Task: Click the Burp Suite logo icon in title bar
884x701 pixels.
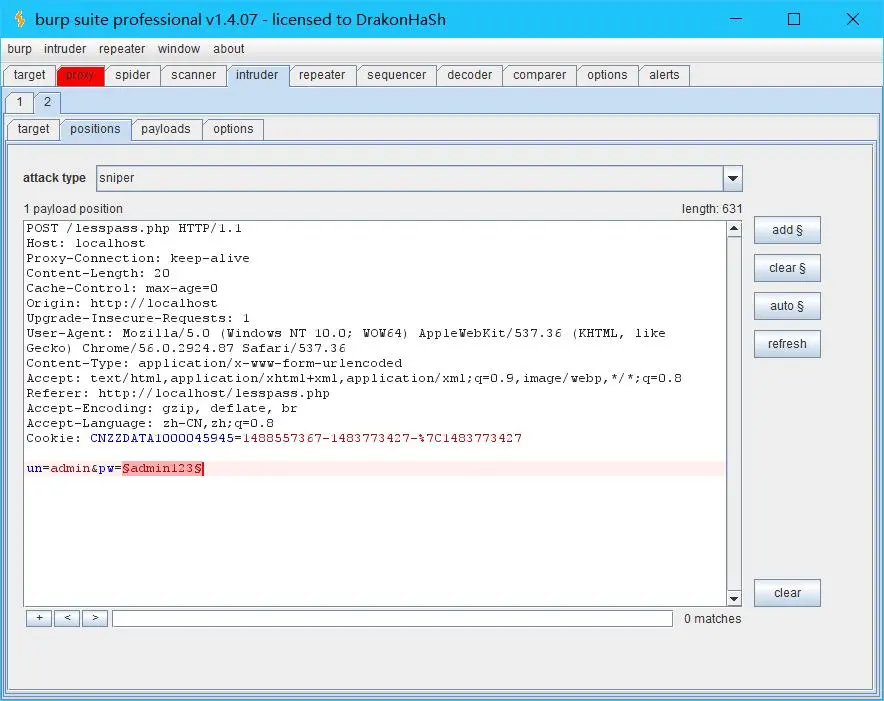Action: click(x=20, y=19)
